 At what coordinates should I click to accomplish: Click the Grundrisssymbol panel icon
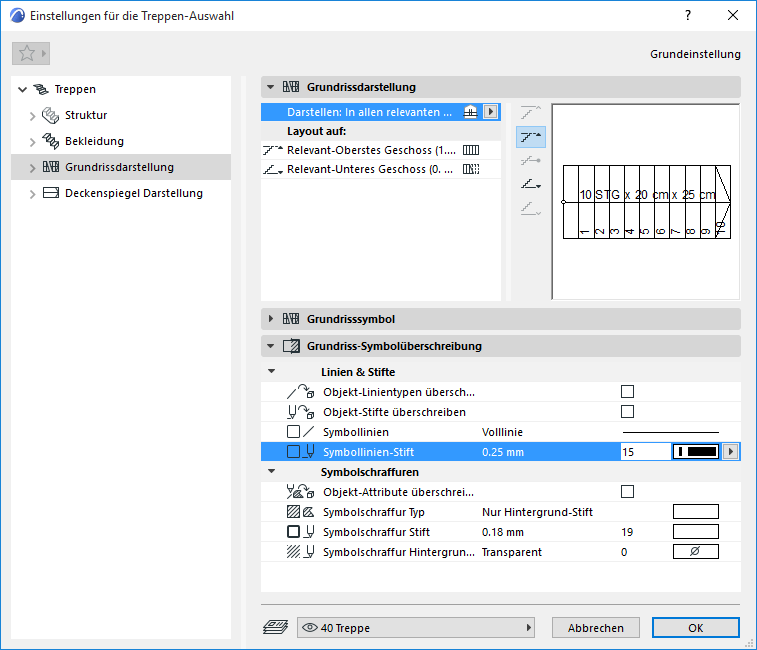click(x=291, y=319)
